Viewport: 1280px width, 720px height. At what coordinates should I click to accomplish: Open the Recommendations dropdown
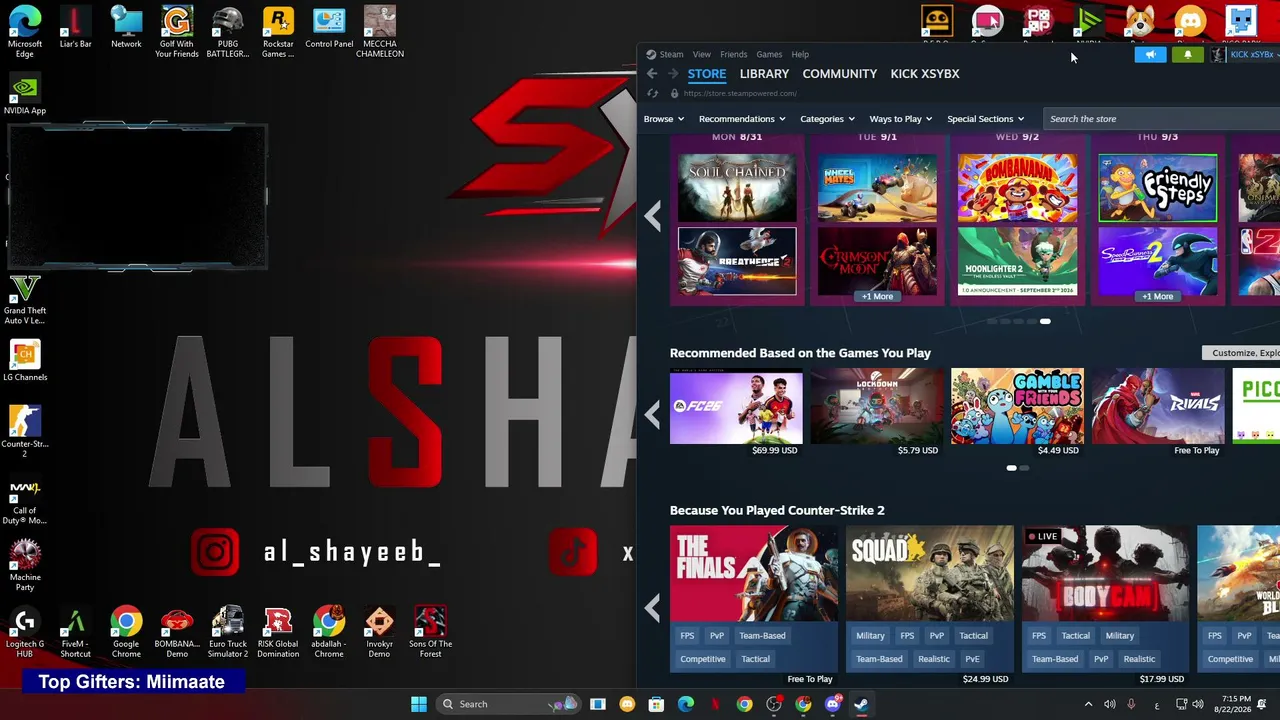click(742, 119)
